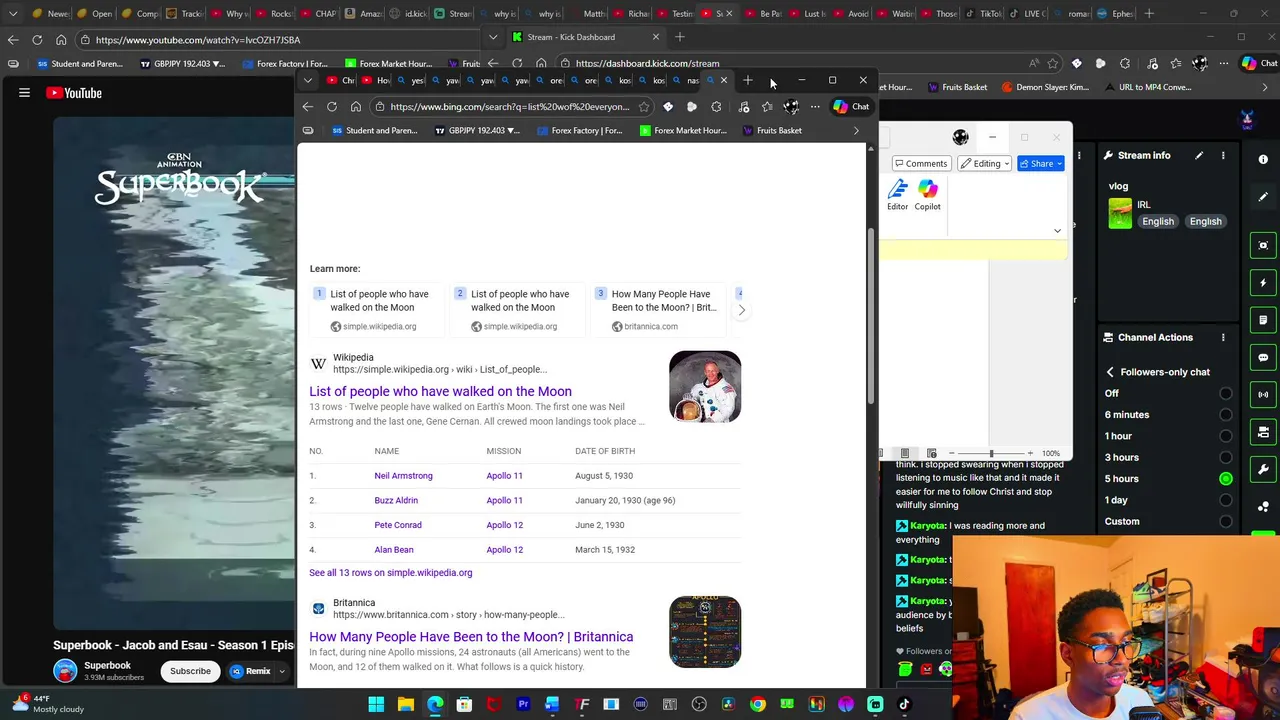Viewport: 1280px width, 720px height.
Task: Open Copilot in the Word ribbon
Action: pos(927,195)
